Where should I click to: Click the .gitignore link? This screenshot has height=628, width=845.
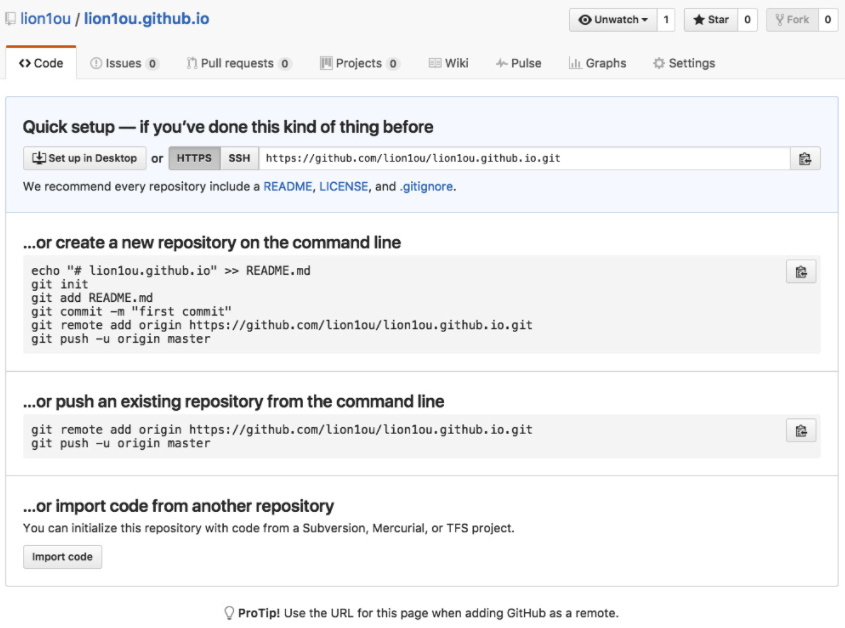tap(427, 186)
